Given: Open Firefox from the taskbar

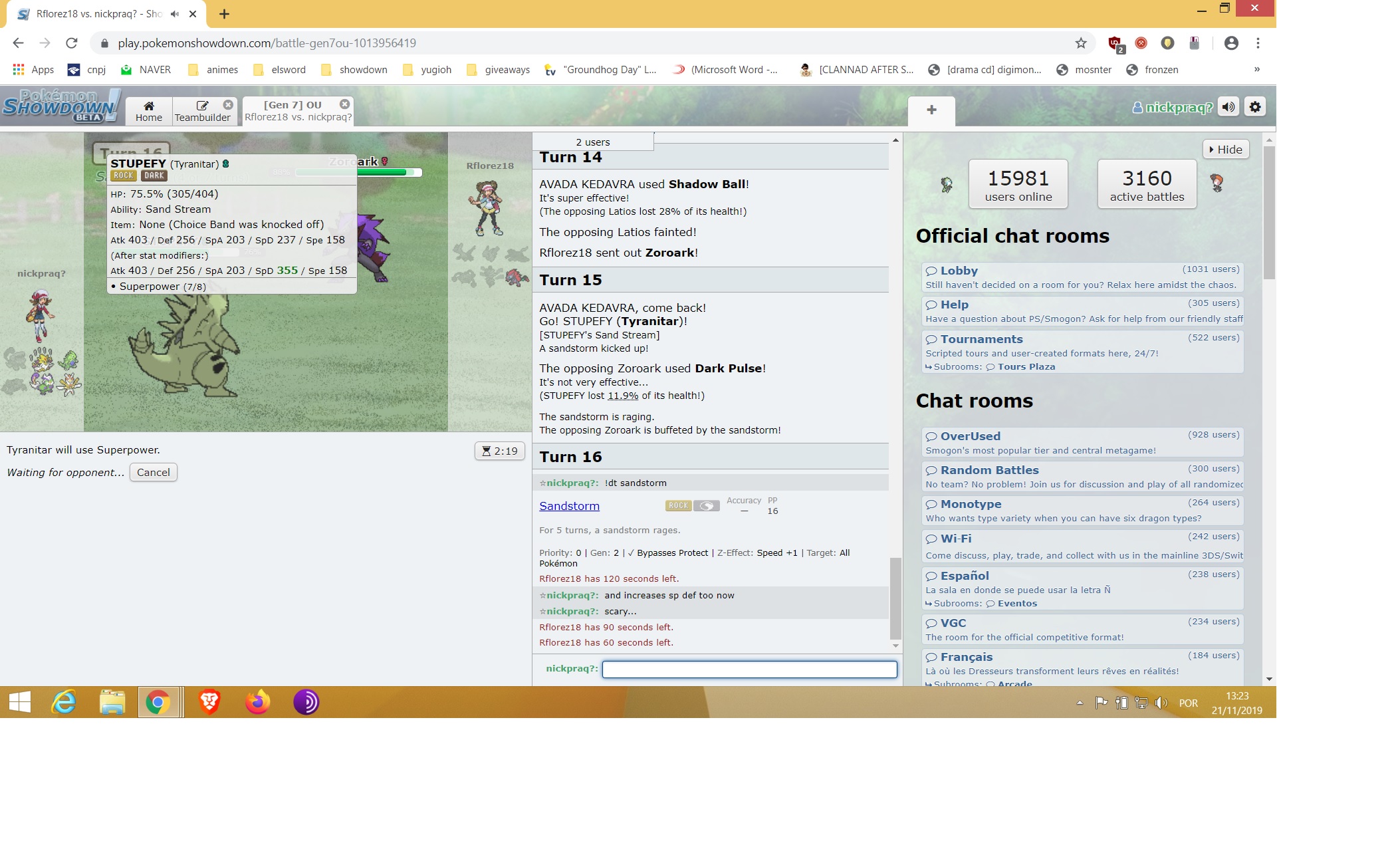Looking at the screenshot, I should 257,702.
